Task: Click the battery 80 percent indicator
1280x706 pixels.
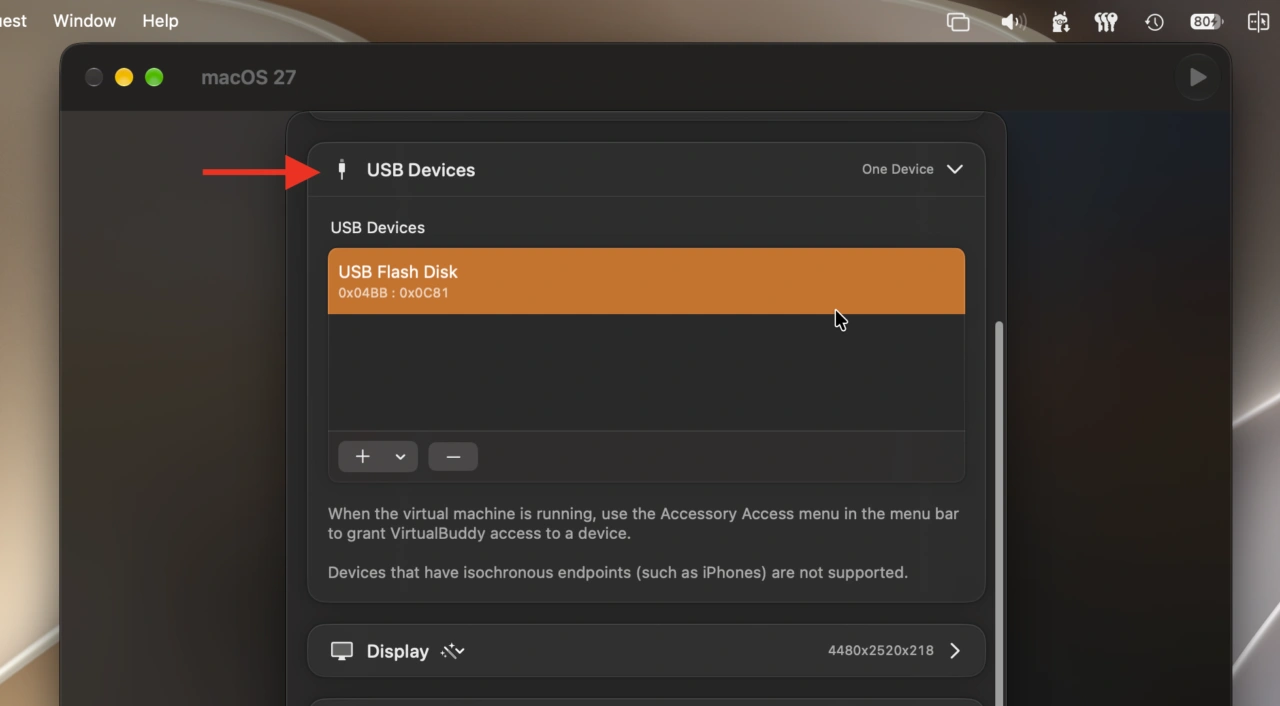Action: [1207, 22]
